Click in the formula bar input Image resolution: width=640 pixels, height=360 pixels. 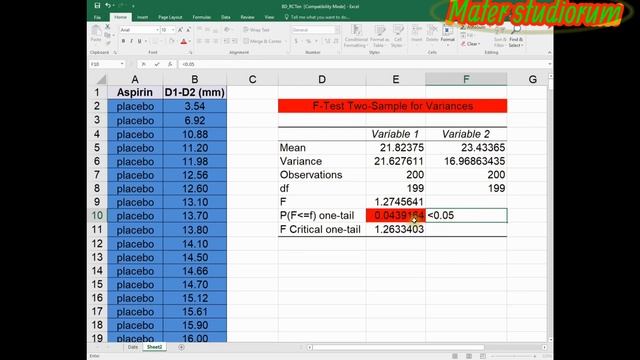pos(363,64)
